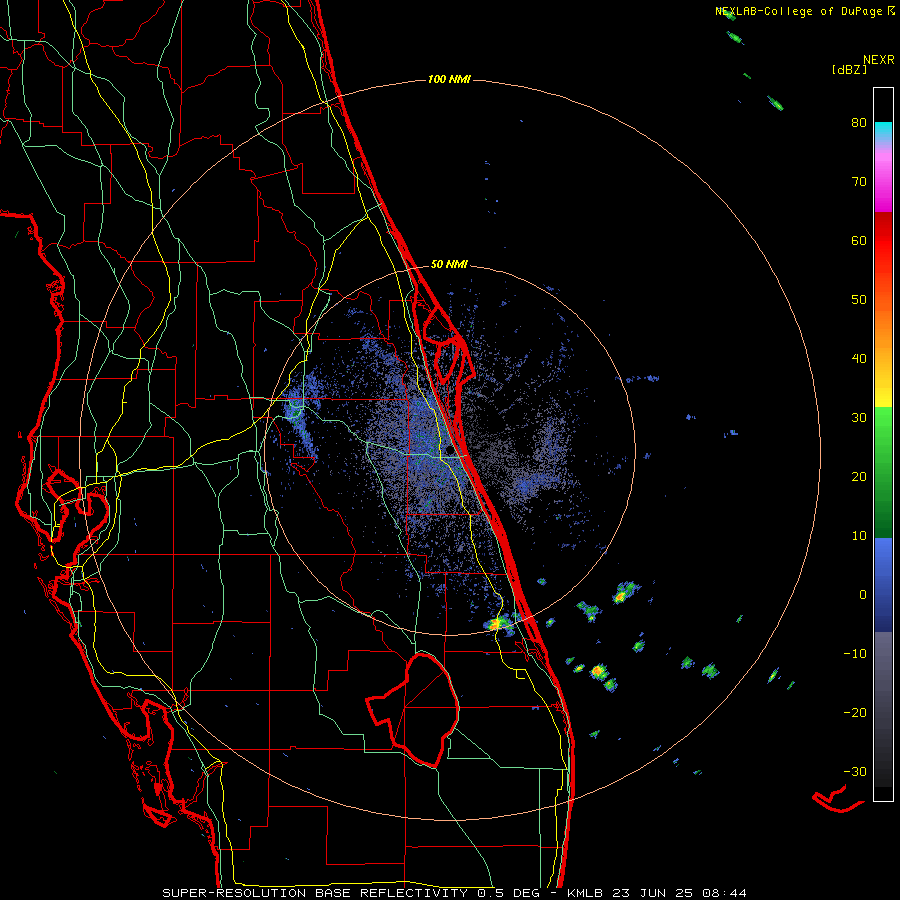Click the -30 value on the dBZ scale

855,771
